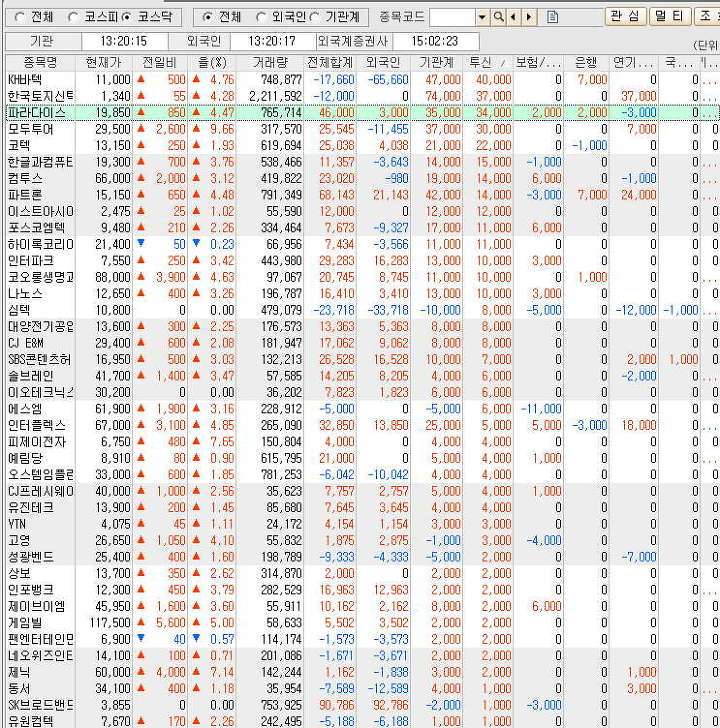Screen dimensions: 720x728
Task: Select the 심텍 stock row
Action: tap(362, 310)
